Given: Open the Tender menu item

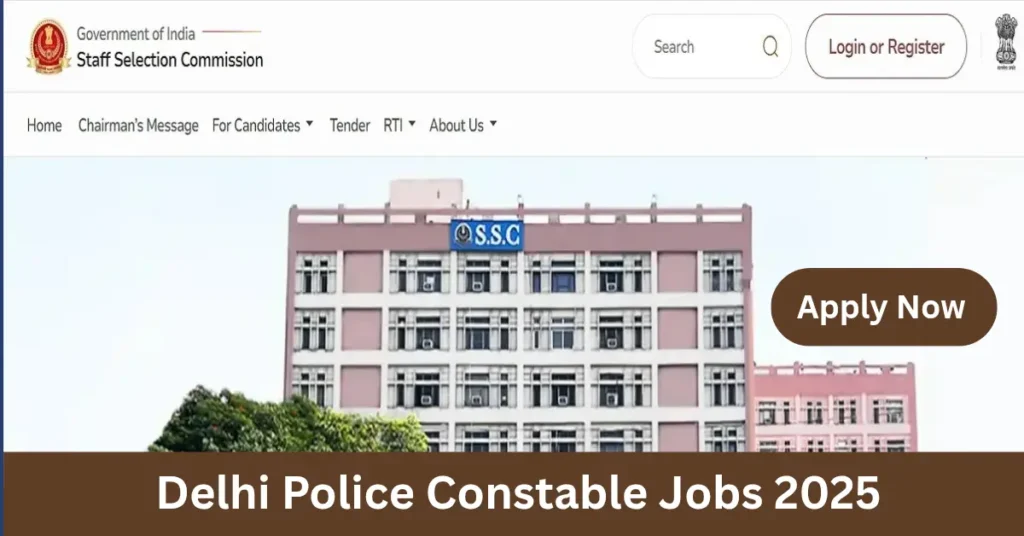Looking at the screenshot, I should pyautogui.click(x=349, y=125).
